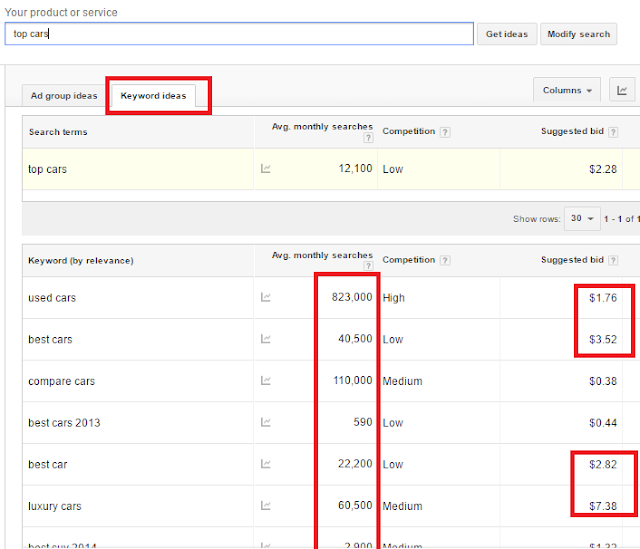Open trend chart icon for used cars

tap(266, 298)
